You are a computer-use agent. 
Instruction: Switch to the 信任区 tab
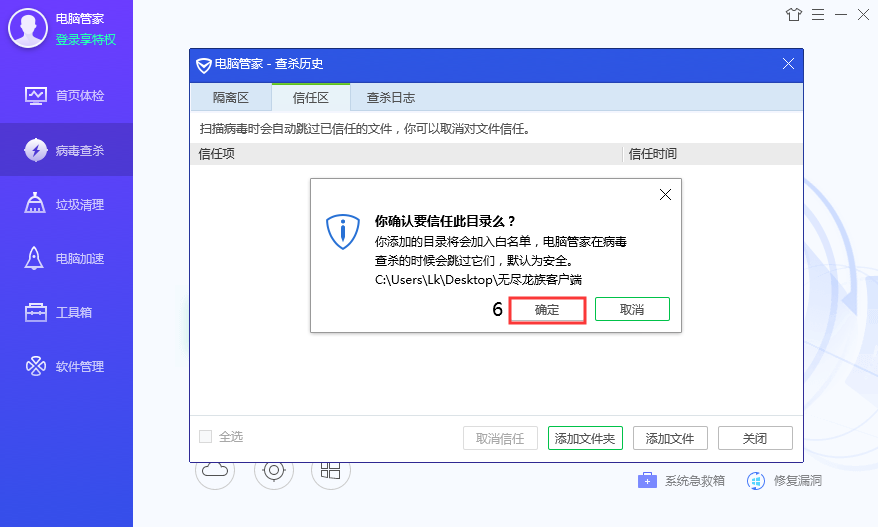(x=311, y=97)
